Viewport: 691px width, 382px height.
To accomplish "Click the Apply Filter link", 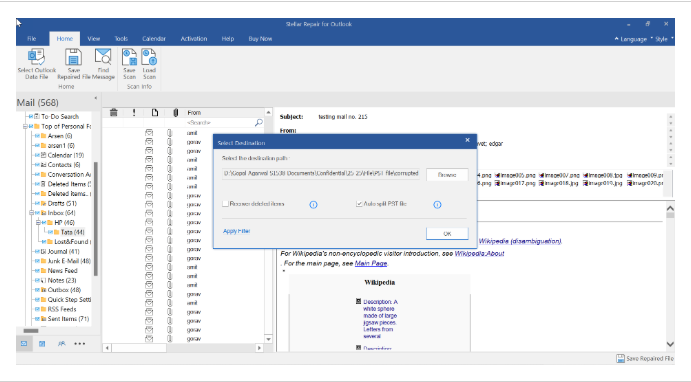I will tap(237, 231).
